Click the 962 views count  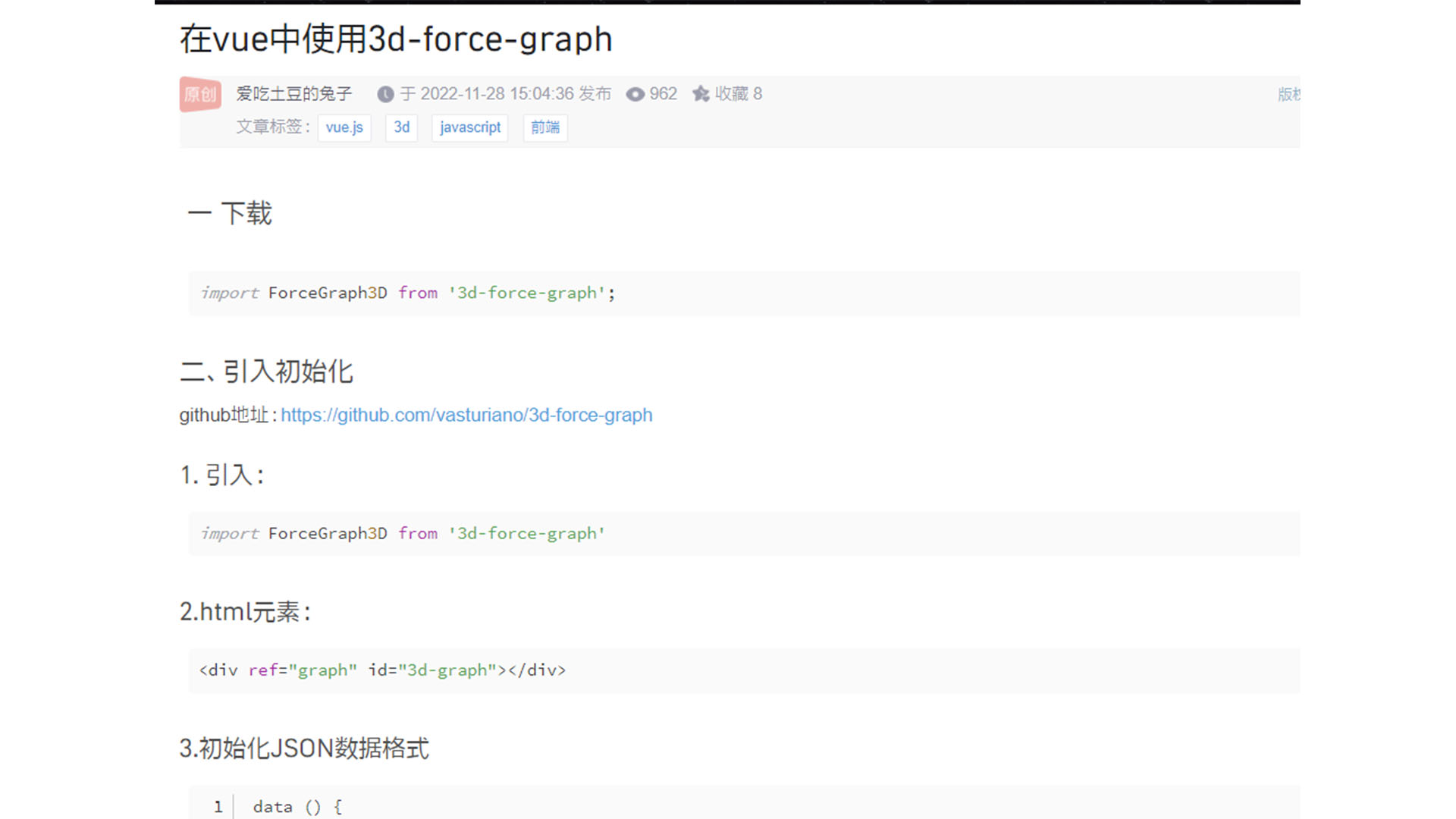[663, 93]
